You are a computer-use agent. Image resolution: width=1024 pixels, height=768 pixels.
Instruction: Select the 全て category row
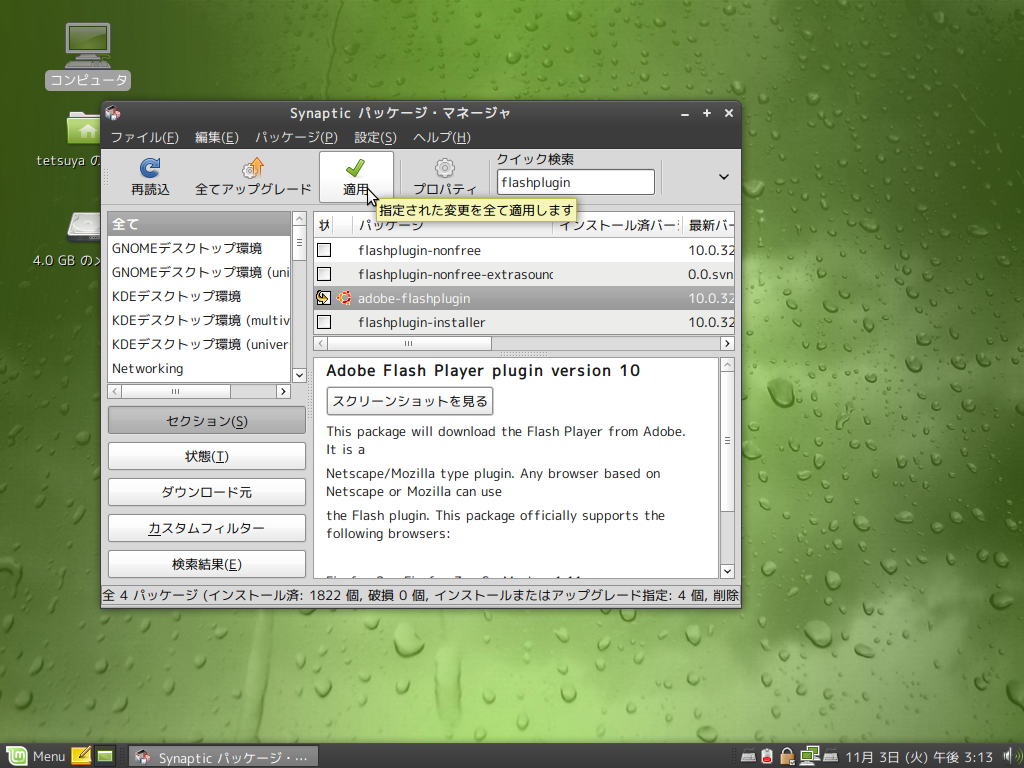pos(199,224)
